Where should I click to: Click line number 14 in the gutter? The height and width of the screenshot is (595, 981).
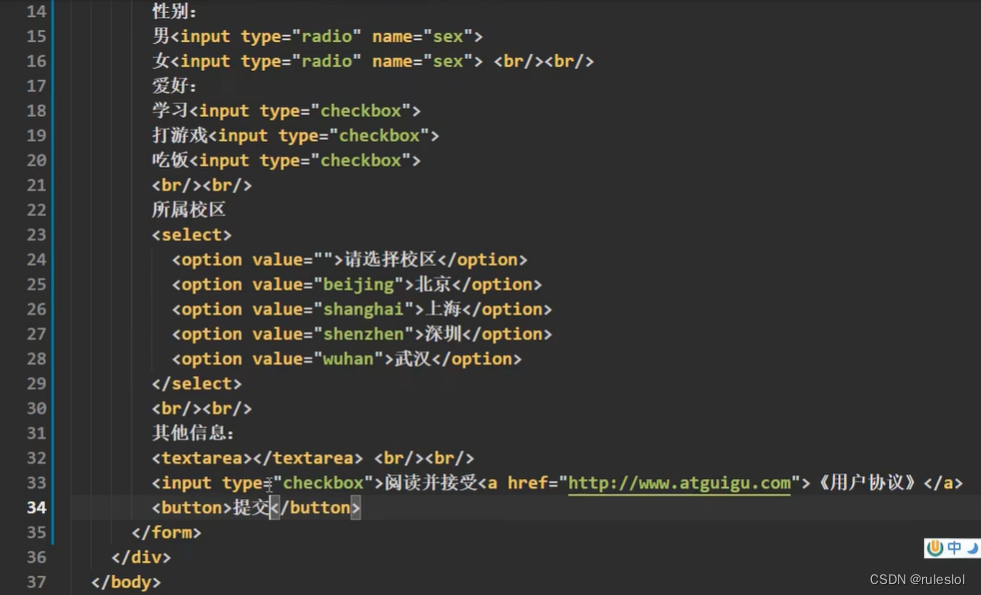(x=36, y=12)
